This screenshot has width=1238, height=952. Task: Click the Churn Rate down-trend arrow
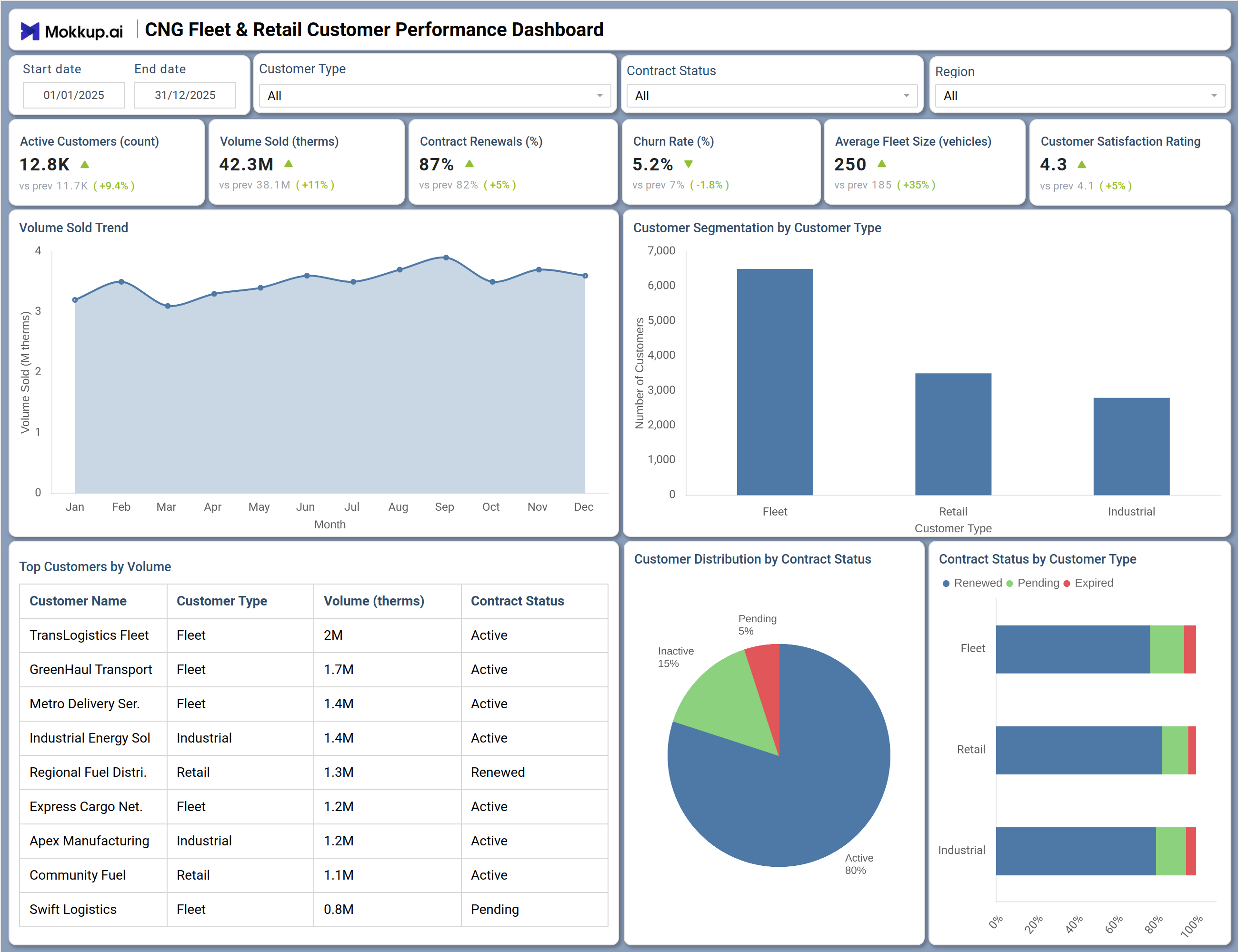coord(689,164)
